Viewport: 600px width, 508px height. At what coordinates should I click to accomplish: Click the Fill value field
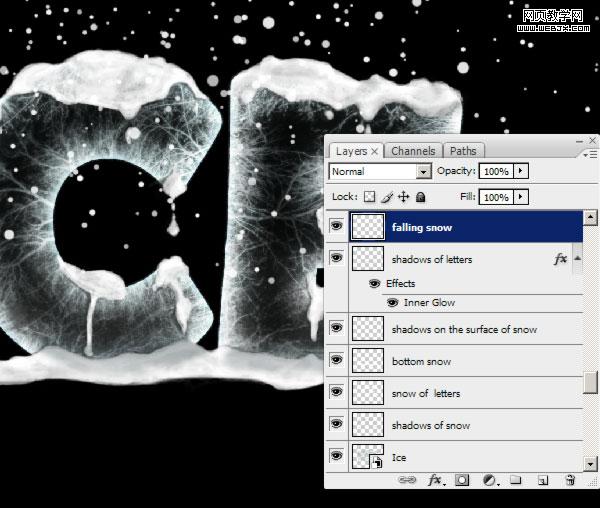(496, 197)
